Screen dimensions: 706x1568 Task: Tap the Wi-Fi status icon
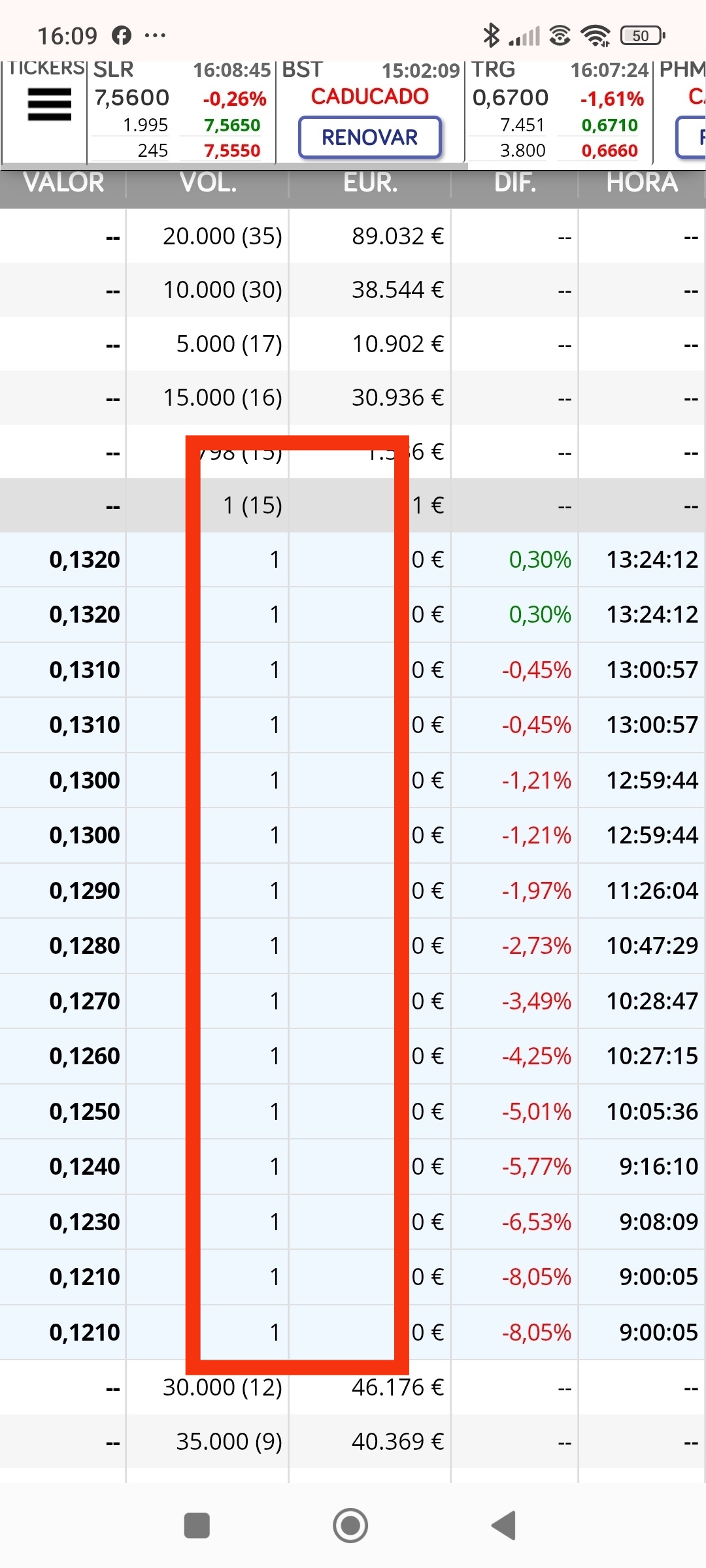pyautogui.click(x=596, y=35)
